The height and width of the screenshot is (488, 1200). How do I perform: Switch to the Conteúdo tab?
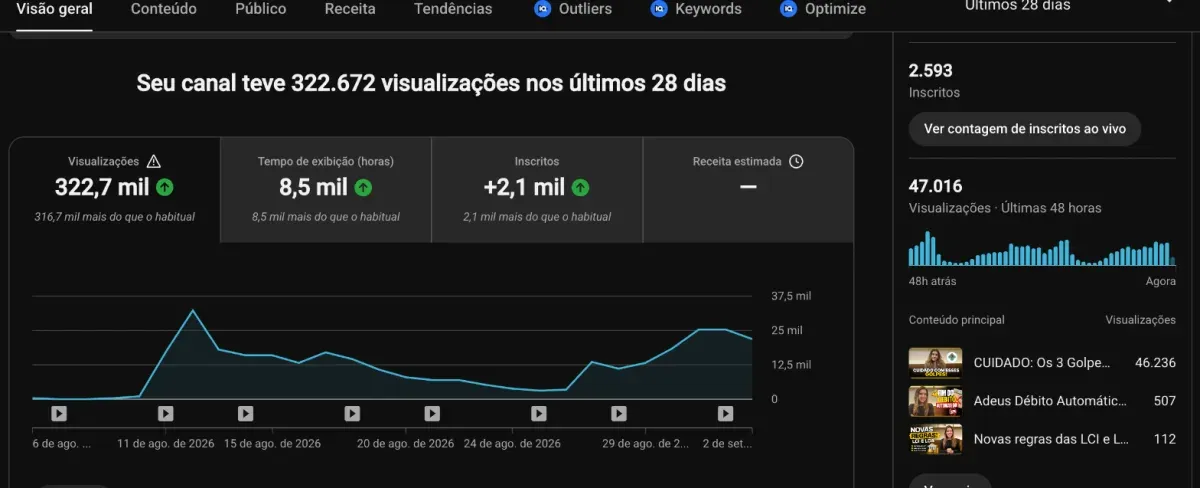tap(163, 9)
